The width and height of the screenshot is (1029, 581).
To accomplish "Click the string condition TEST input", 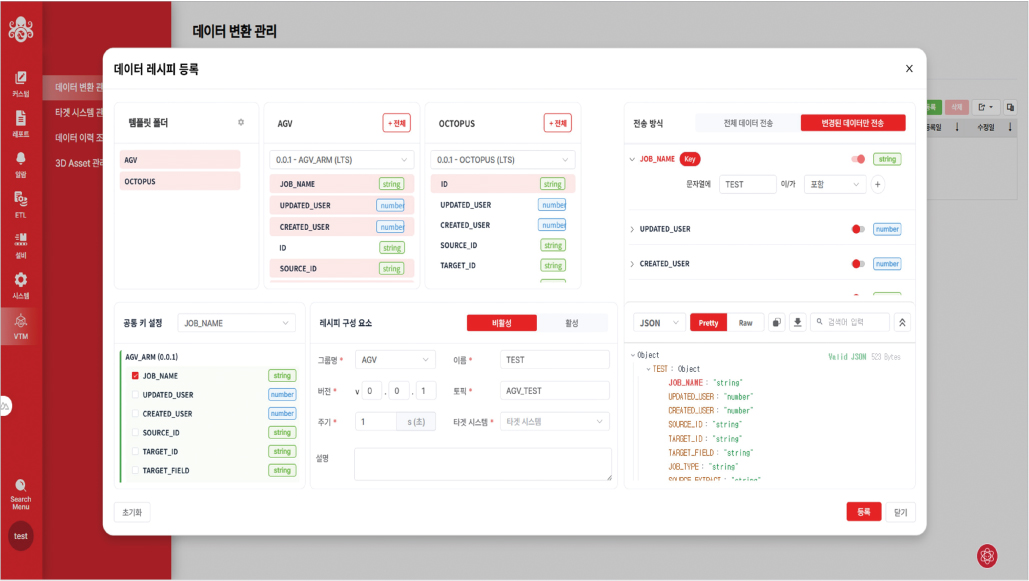I will coord(747,184).
